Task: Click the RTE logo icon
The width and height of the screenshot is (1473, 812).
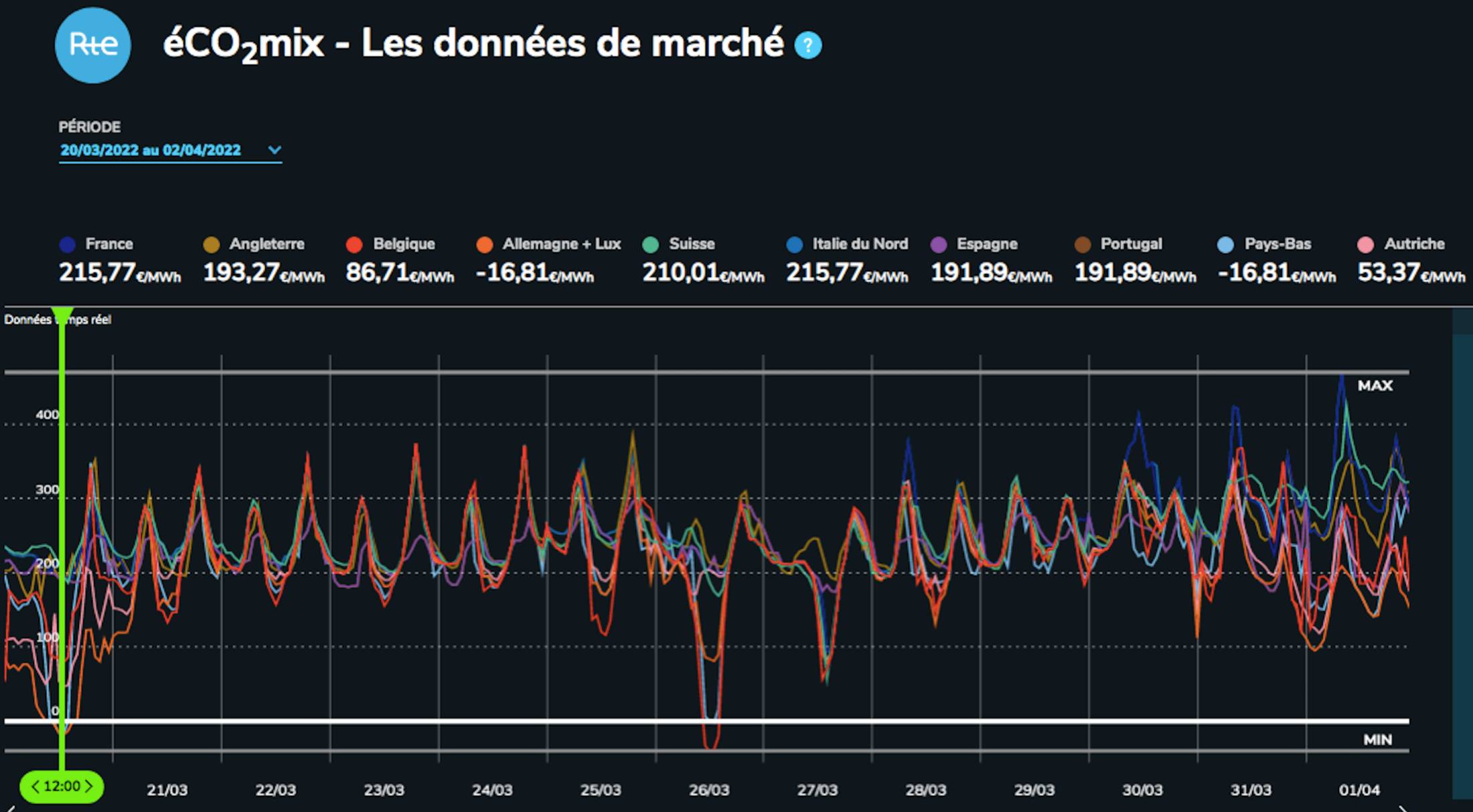Action: point(92,45)
